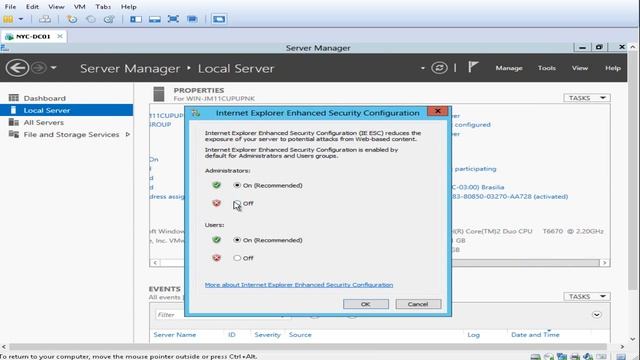The image size is (640, 360).
Task: Sort events by Date and Time column
Action: tap(535, 334)
